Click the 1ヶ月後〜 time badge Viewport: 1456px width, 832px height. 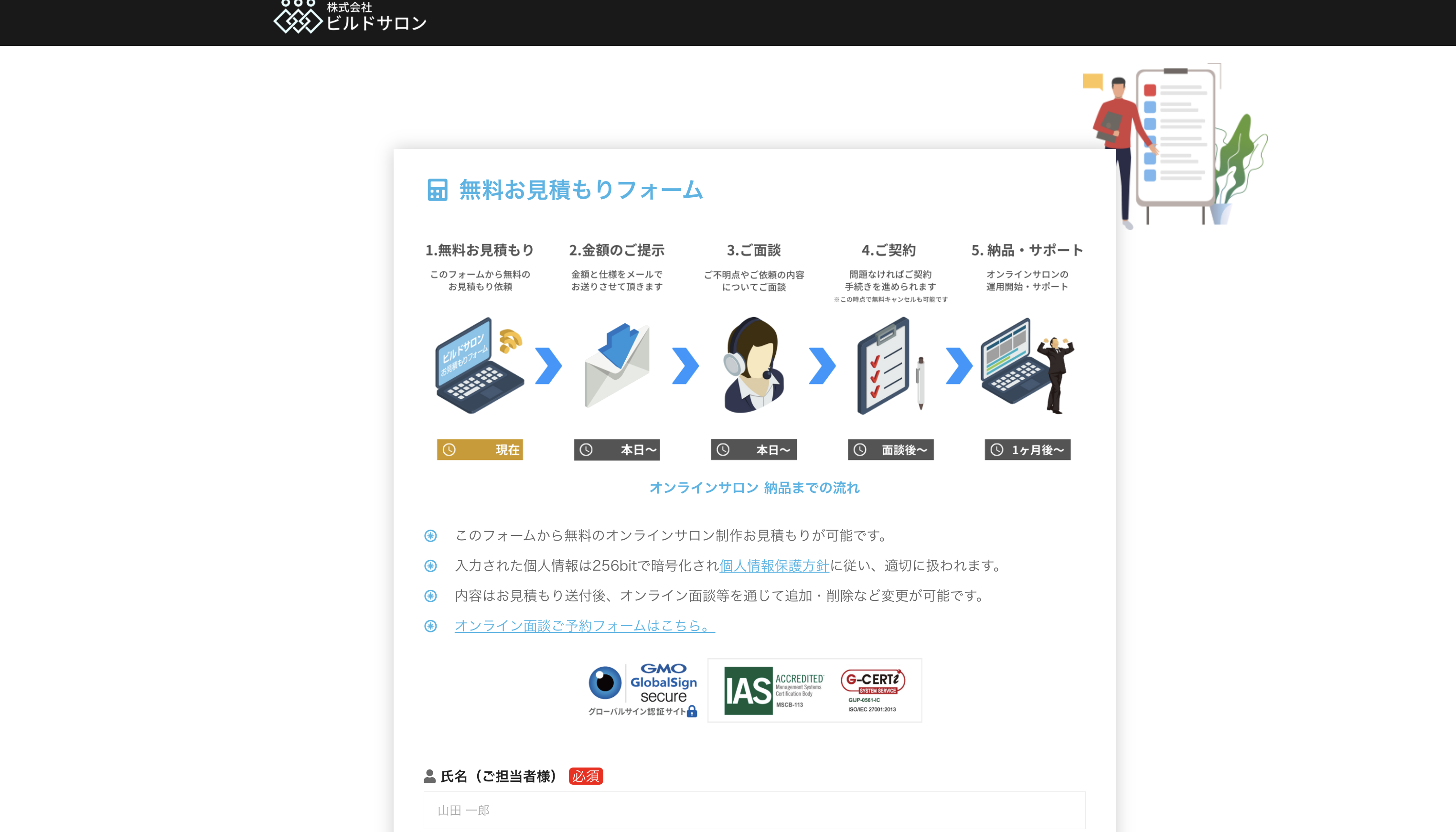point(1027,450)
